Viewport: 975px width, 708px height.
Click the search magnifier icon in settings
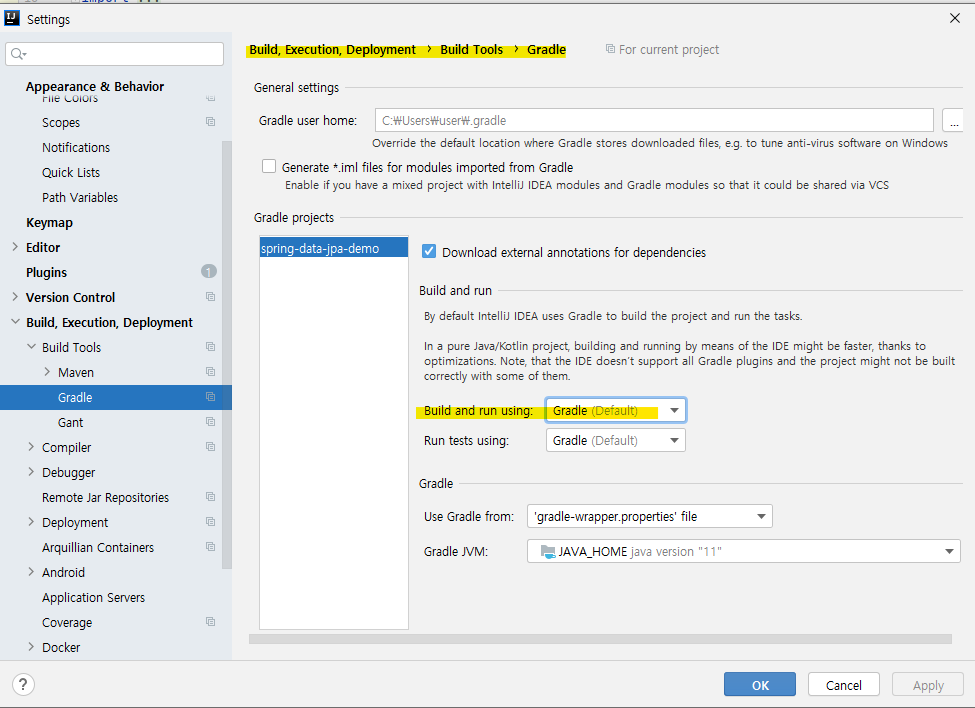click(x=18, y=54)
